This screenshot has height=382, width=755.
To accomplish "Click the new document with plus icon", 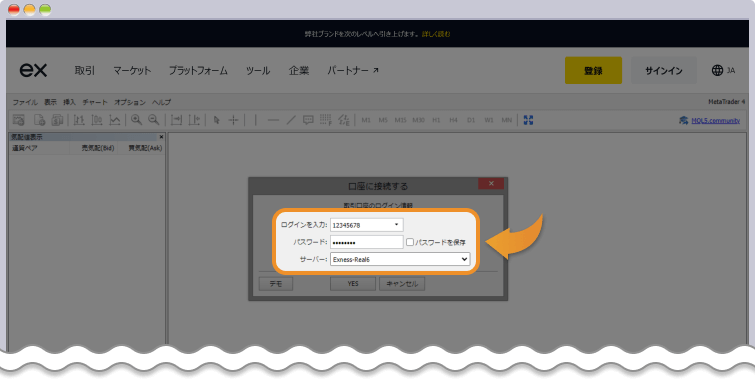I will click(x=39, y=120).
